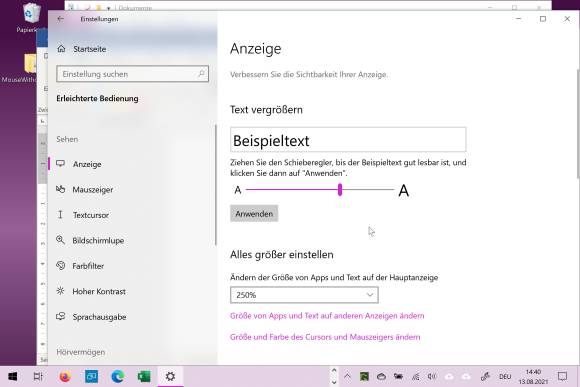Viewport: 580px width, 387px height.
Task: Open the Windows Start menu
Action: [13, 377]
